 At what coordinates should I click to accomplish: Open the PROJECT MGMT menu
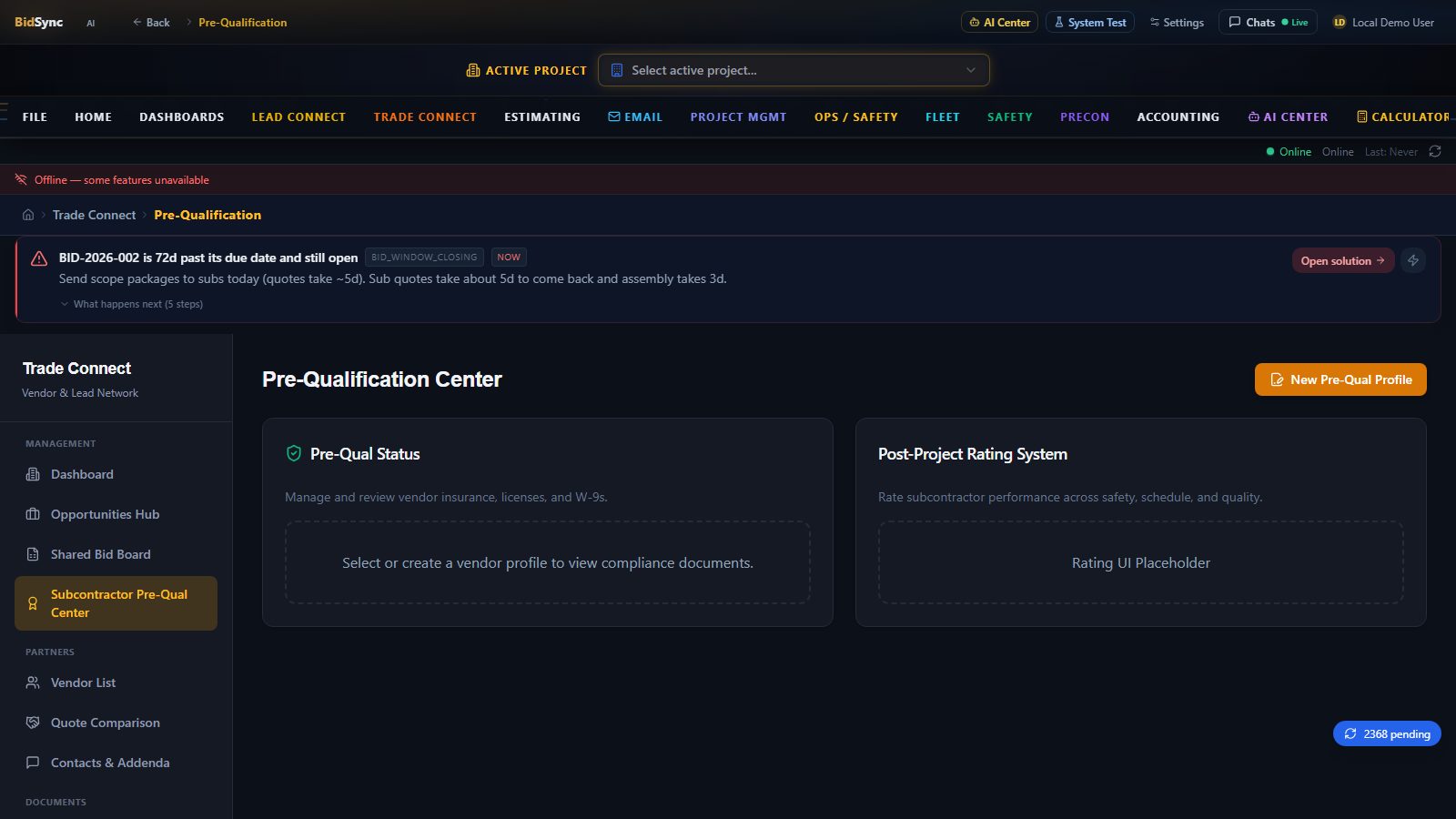[x=738, y=116]
